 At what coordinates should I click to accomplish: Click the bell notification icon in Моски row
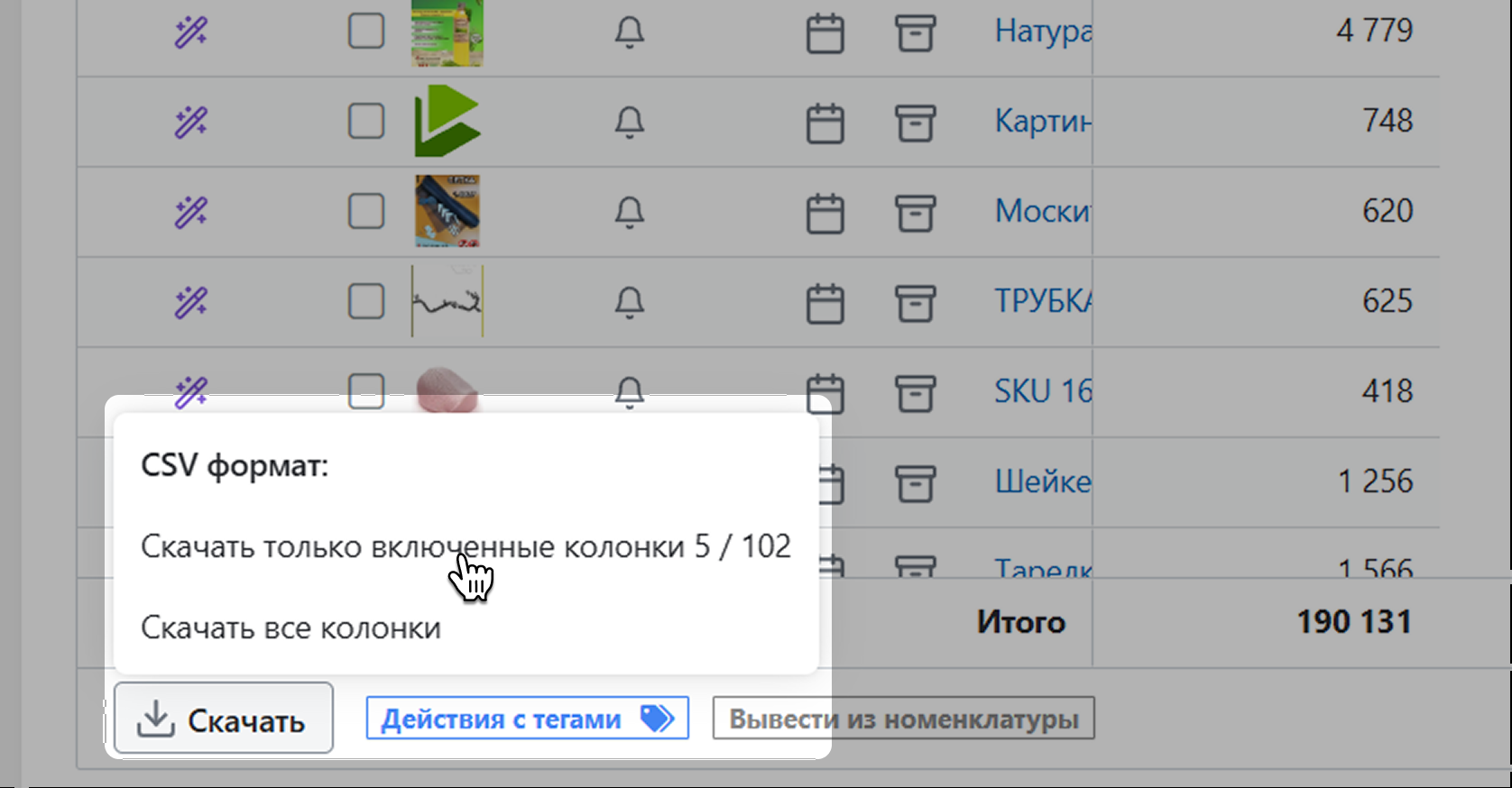(x=630, y=213)
